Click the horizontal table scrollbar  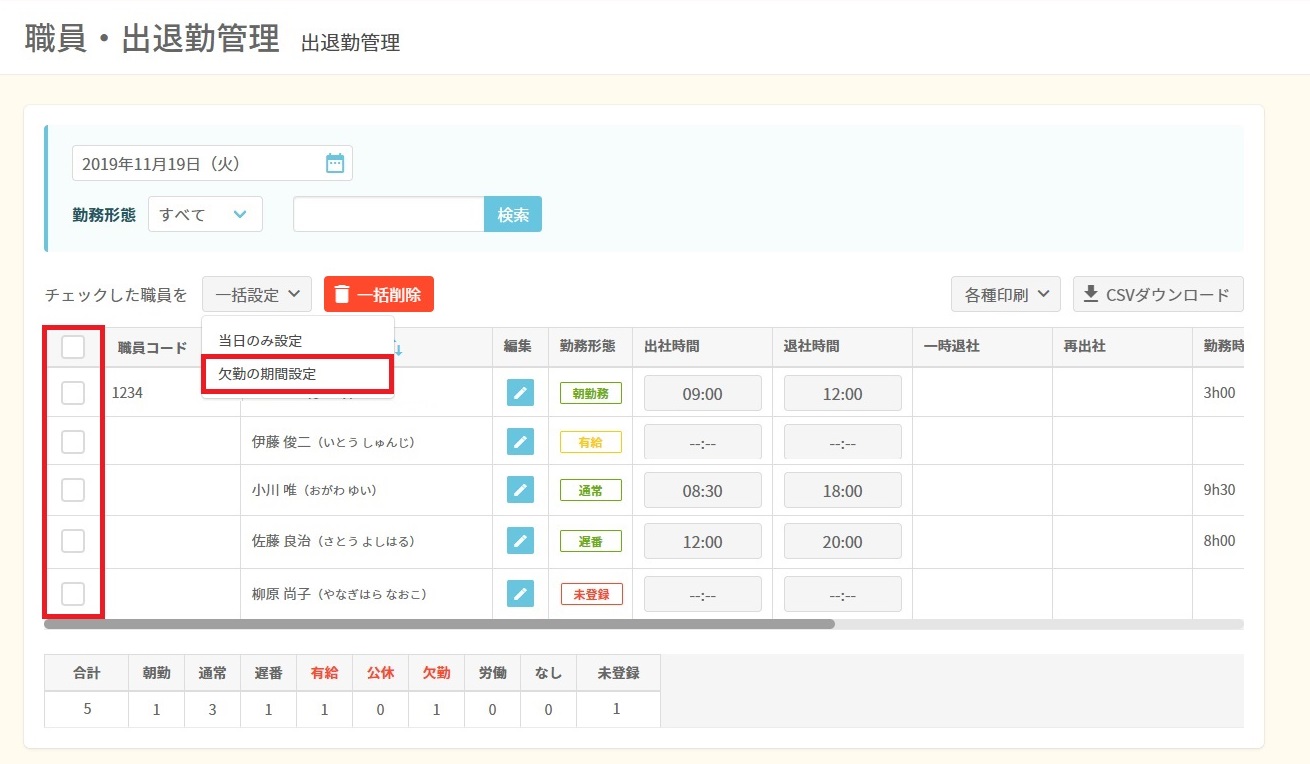pyautogui.click(x=439, y=624)
